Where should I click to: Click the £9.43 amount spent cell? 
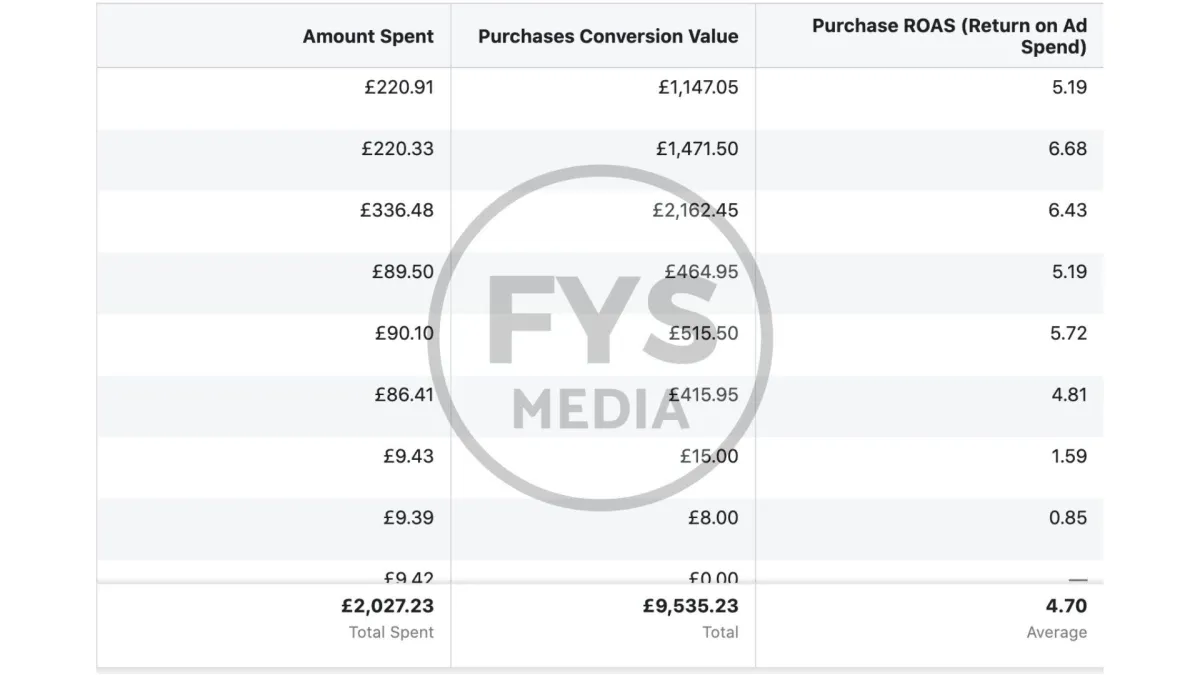[x=408, y=457]
